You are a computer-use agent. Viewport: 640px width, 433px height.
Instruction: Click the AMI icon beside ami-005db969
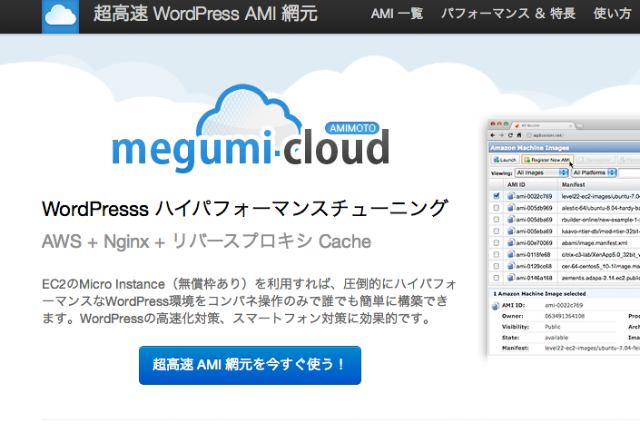(510, 208)
